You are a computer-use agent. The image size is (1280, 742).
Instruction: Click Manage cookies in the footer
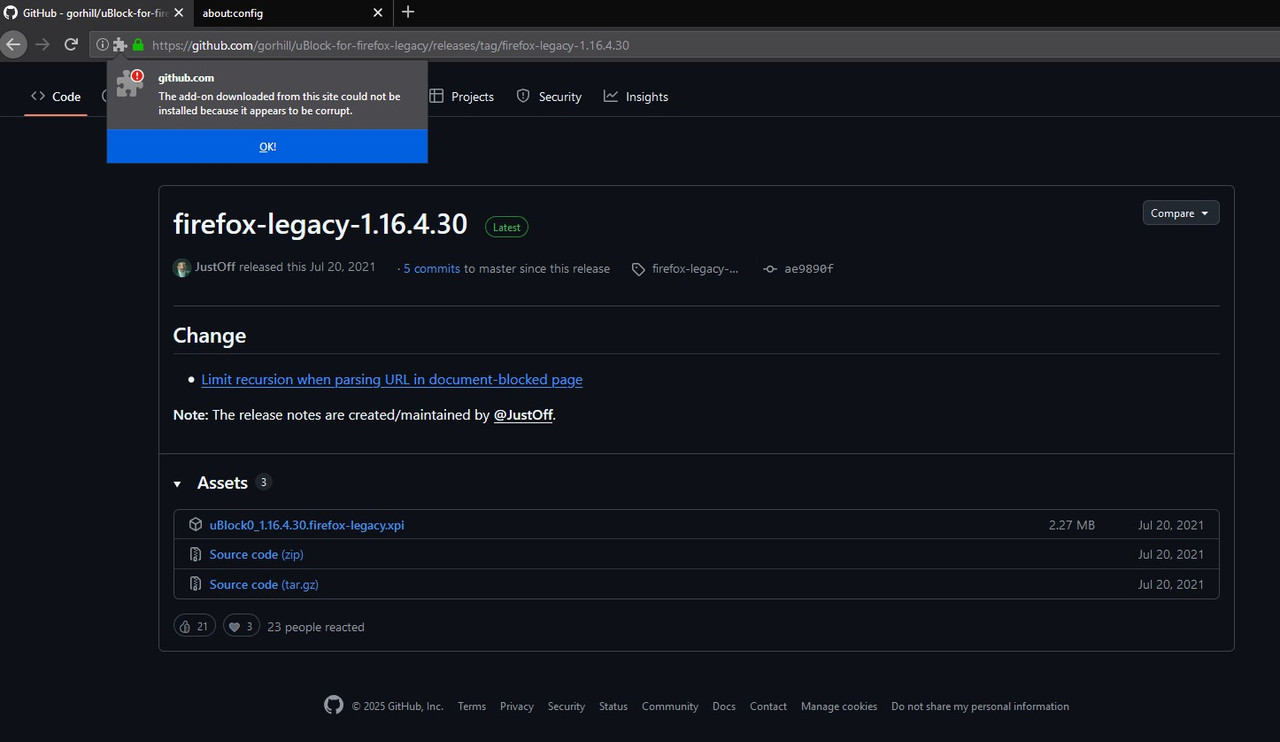coord(839,706)
